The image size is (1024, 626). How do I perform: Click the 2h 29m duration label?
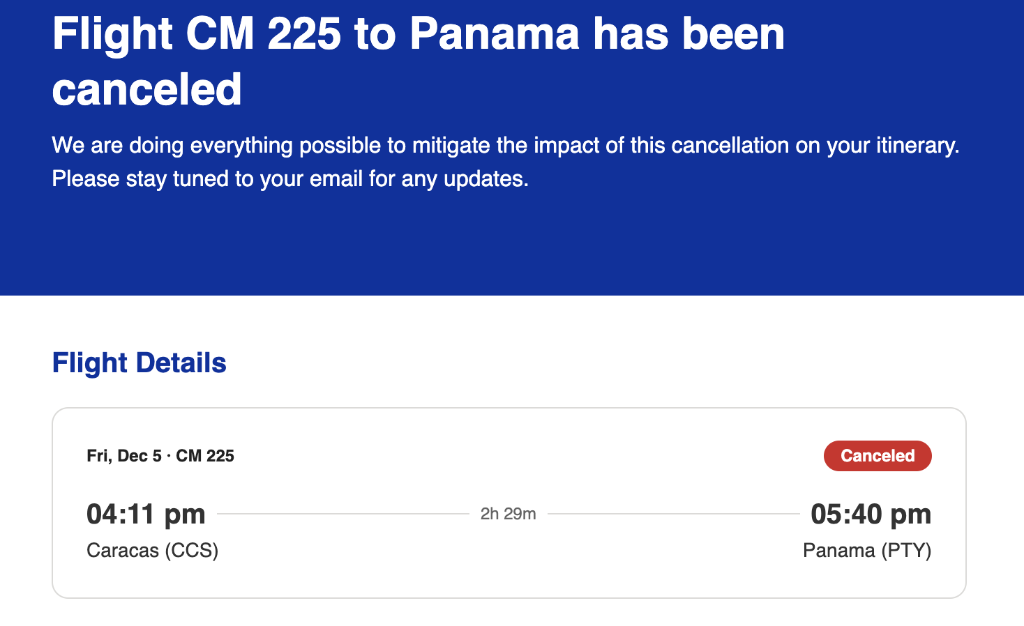[x=508, y=514]
